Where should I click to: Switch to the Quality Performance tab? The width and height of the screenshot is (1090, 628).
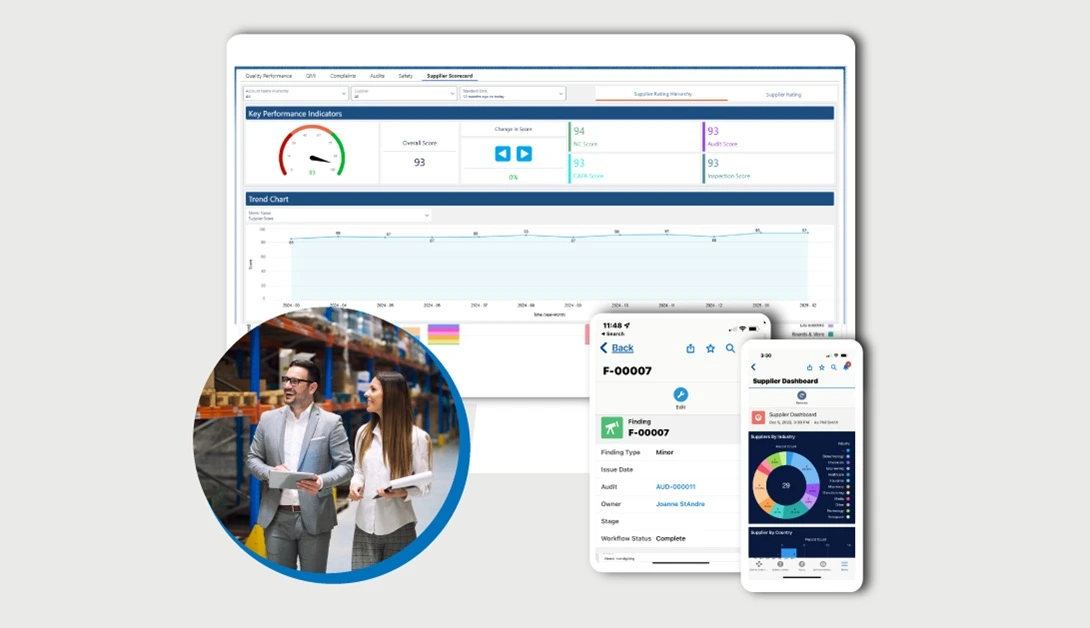268,76
